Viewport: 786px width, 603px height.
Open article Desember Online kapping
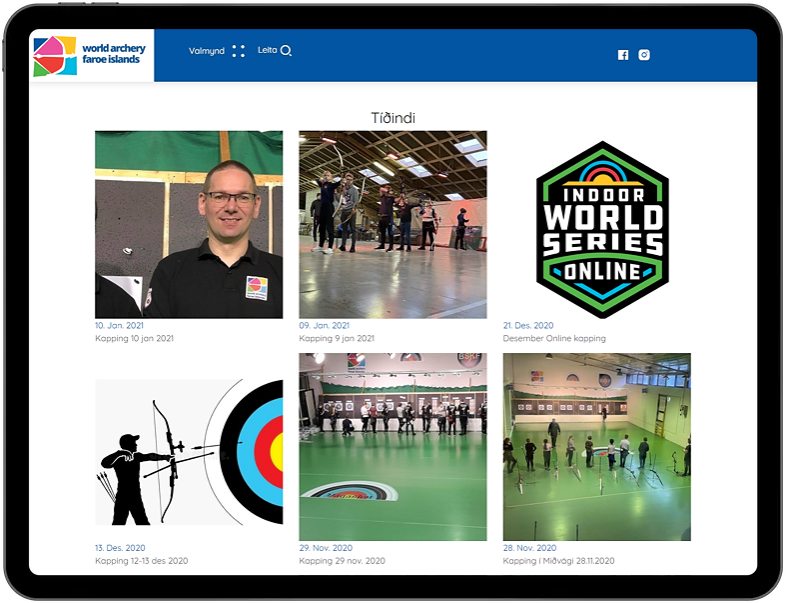[554, 338]
